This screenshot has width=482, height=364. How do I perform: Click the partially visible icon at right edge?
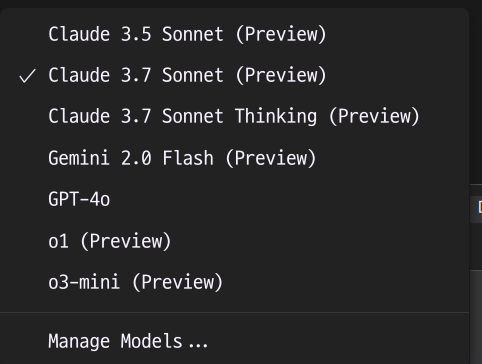480,207
